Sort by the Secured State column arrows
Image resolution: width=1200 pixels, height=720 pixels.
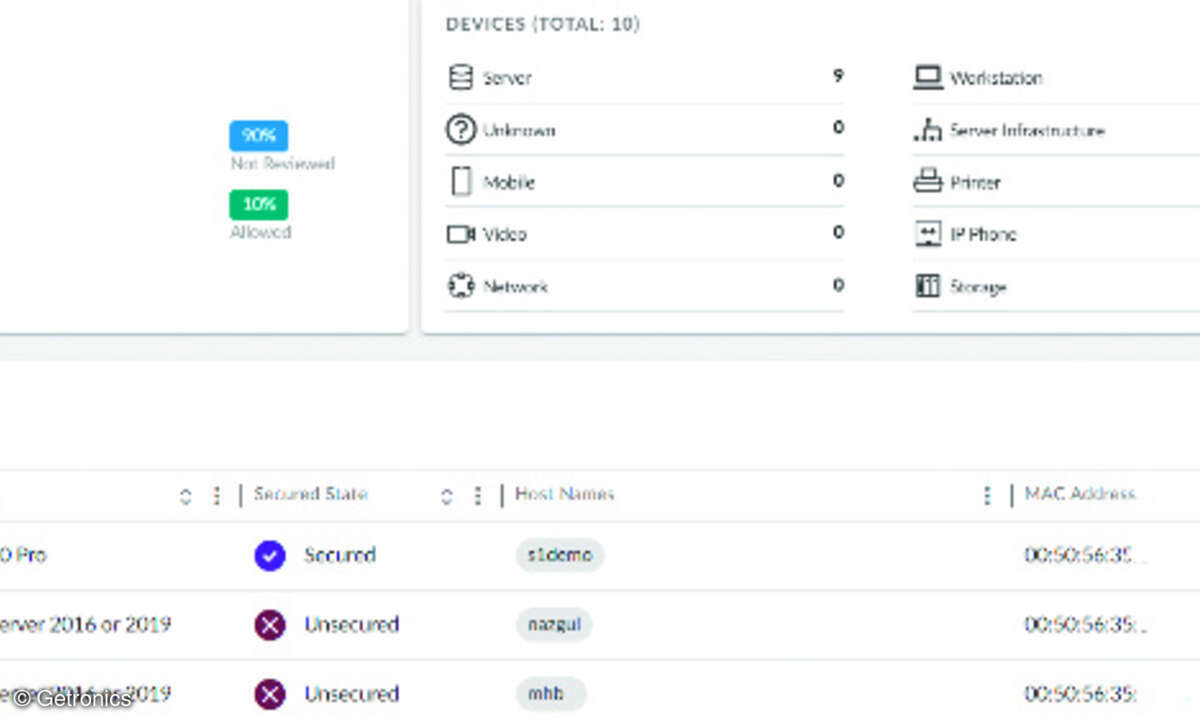[447, 496]
